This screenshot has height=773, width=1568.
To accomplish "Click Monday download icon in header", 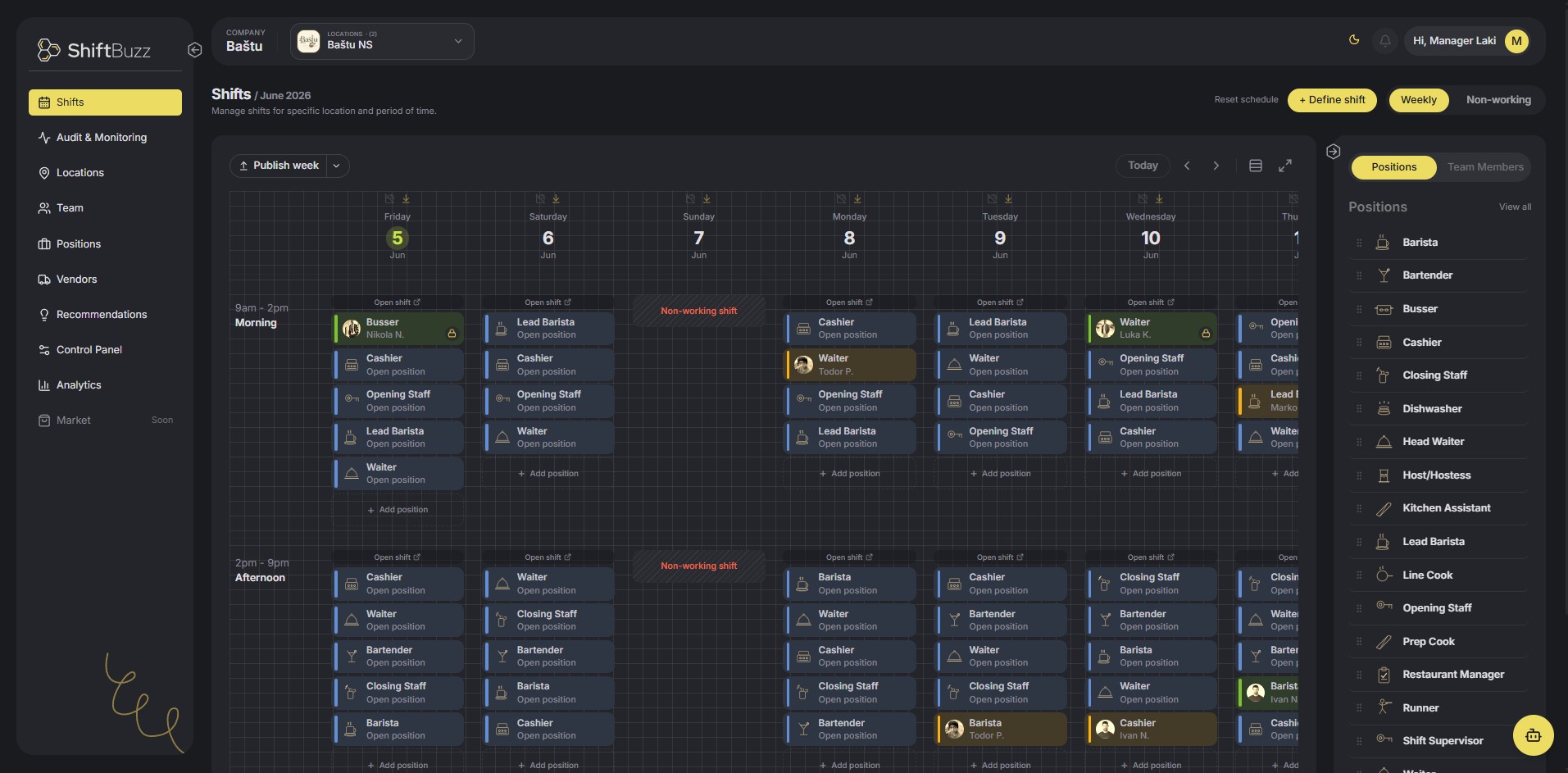I will pyautogui.click(x=857, y=199).
